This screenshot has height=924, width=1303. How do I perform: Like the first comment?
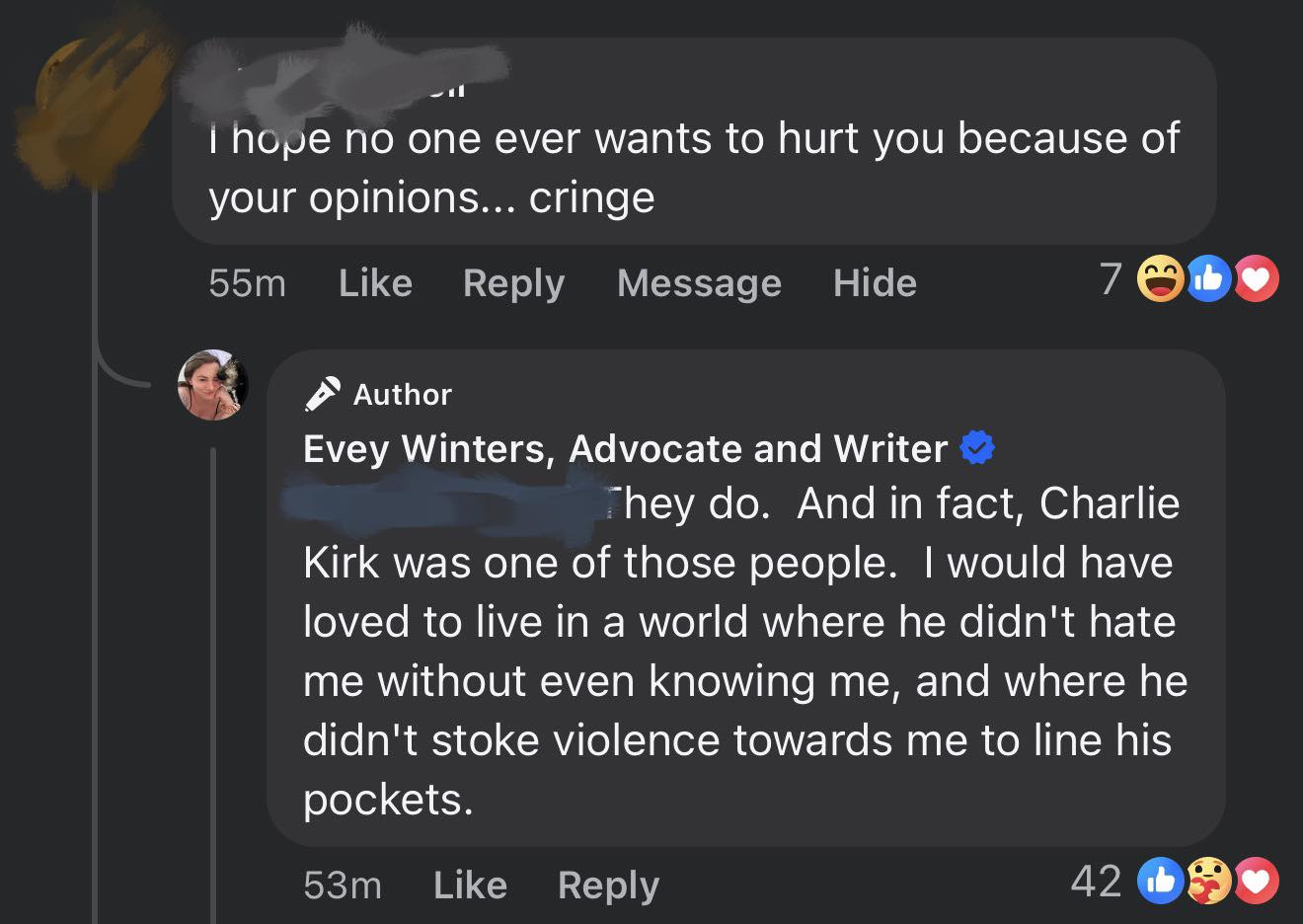[x=375, y=283]
